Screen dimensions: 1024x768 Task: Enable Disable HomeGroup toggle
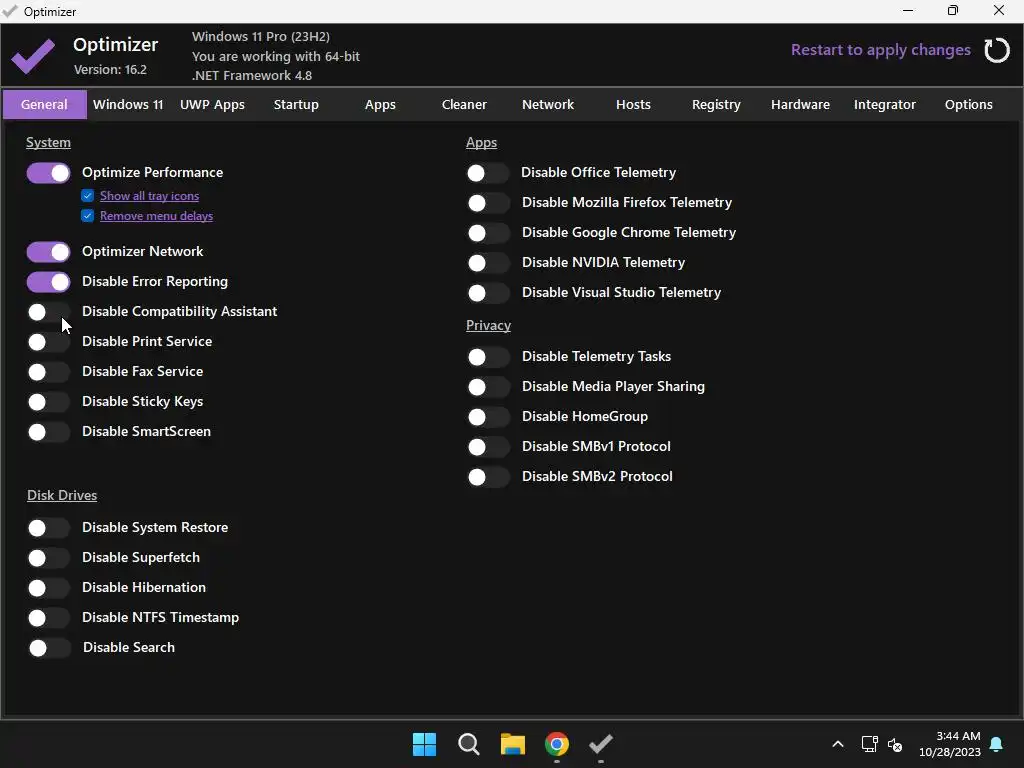488,417
